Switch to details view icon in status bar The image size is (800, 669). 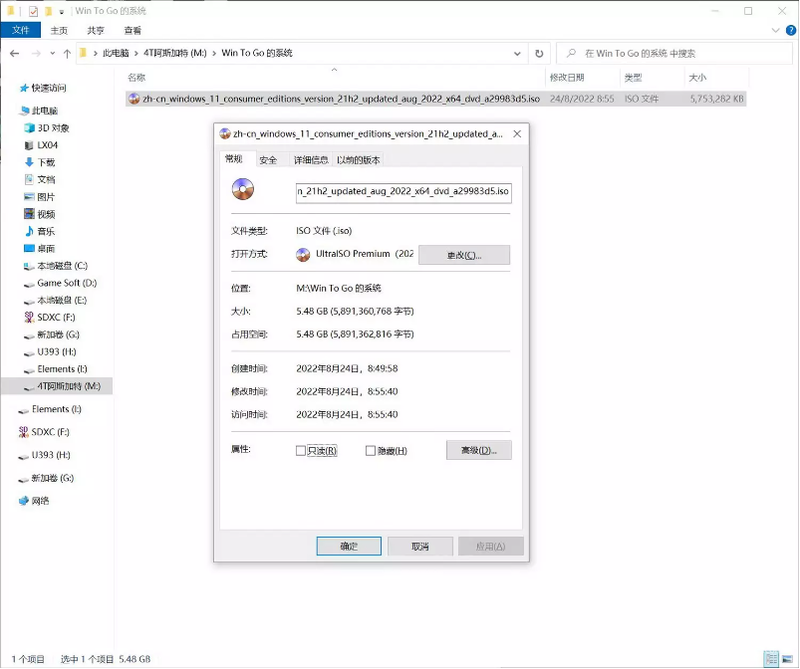(x=771, y=659)
